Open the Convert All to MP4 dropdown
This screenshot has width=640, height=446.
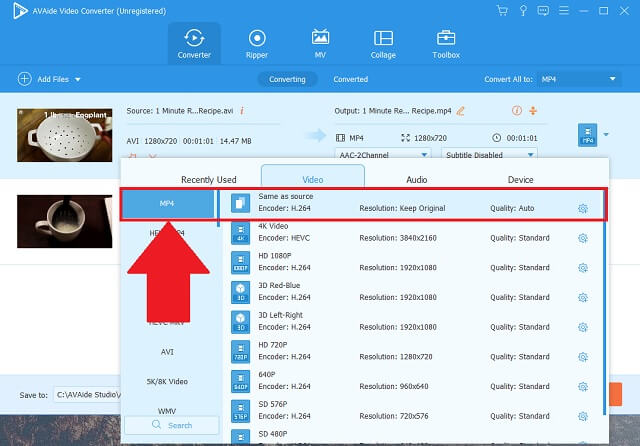tap(579, 79)
